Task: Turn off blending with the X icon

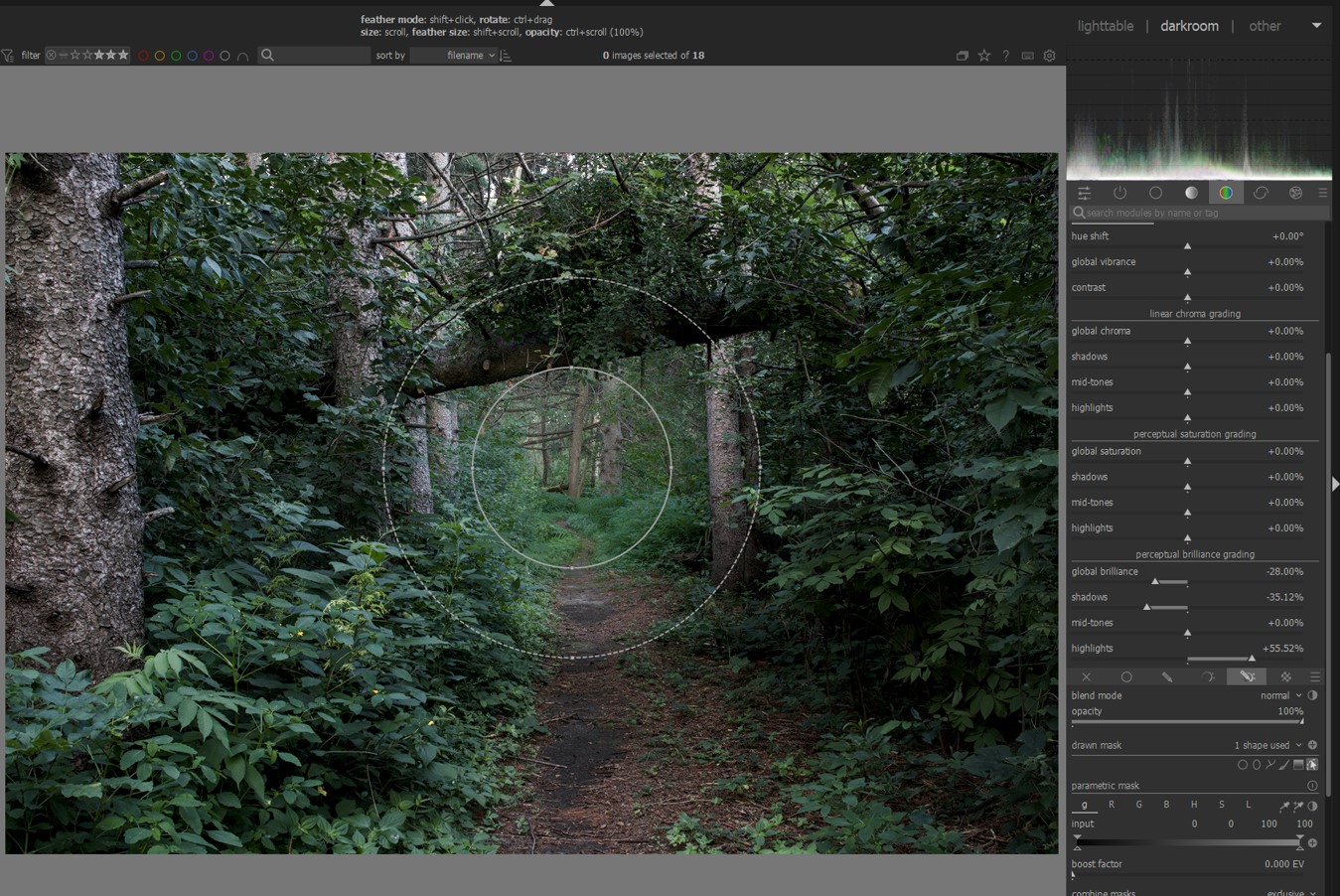Action: [1086, 676]
